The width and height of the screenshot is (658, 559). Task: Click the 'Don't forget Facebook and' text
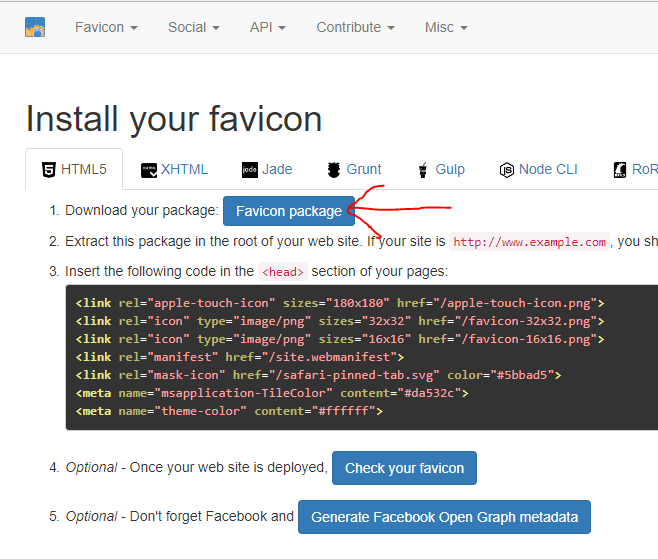click(x=212, y=516)
